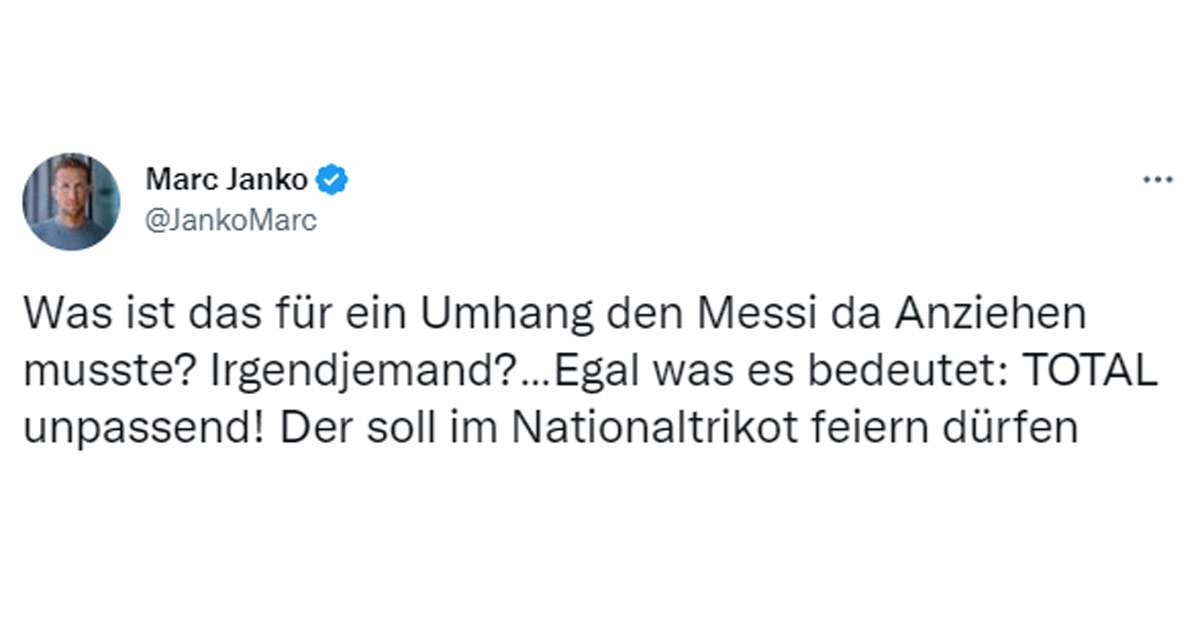Select the word TOTAL in the tweet text

pos(1092,372)
